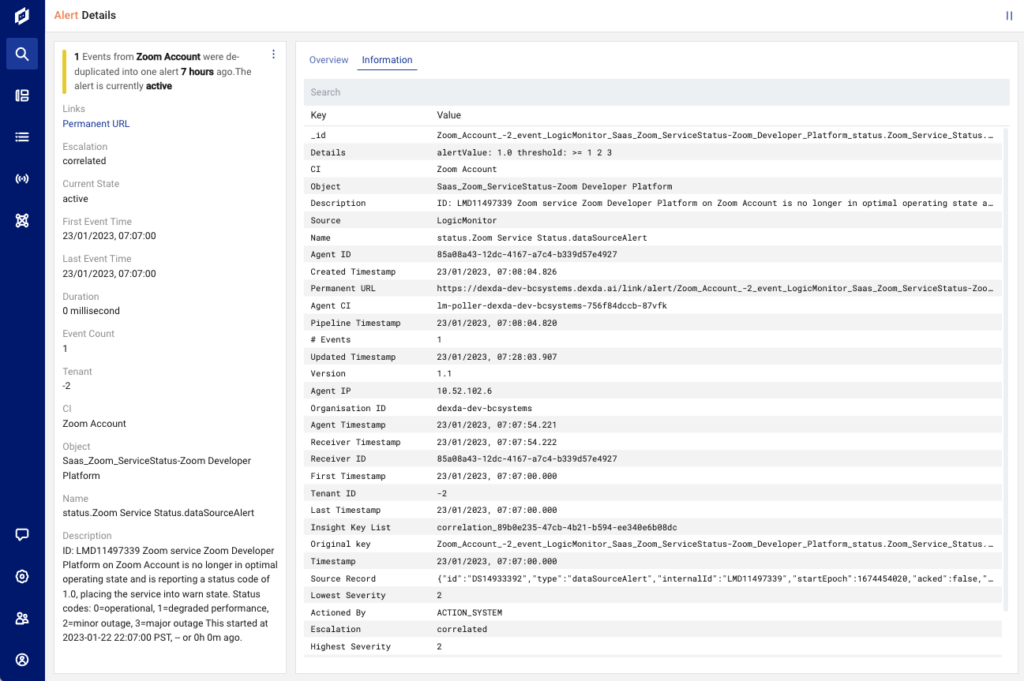The image size is (1024, 681).
Task: Click the Source value LogicMonitor
Action: 467,221
